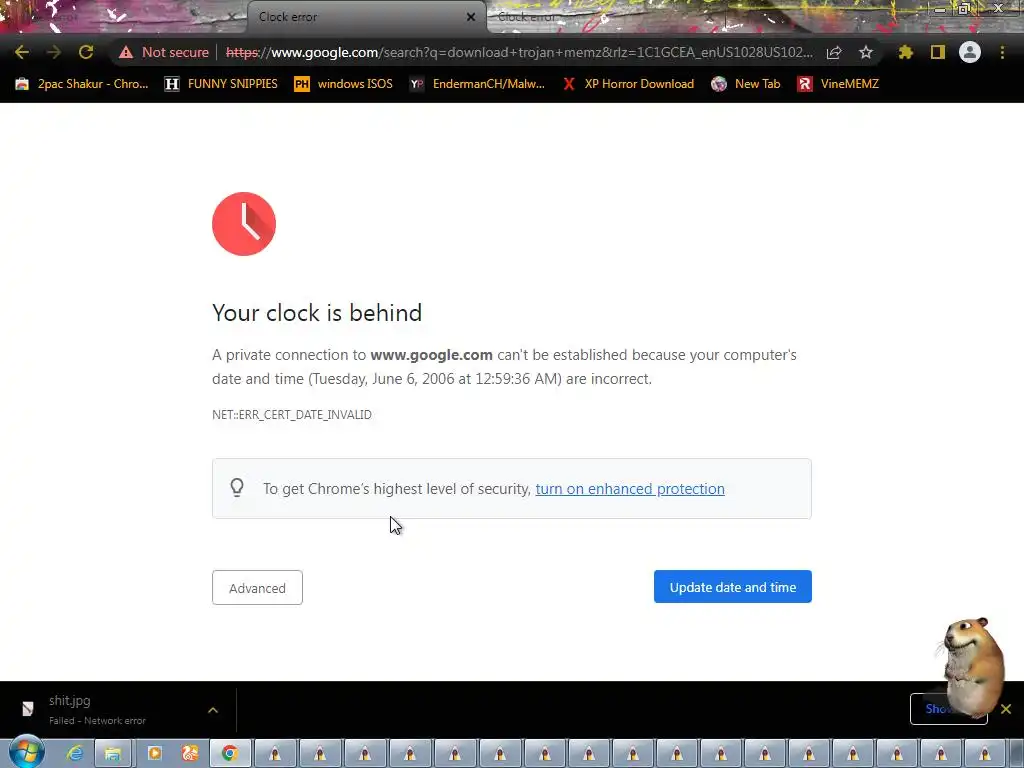Open the VineMEMZ bookmark
Image resolution: width=1024 pixels, height=768 pixels.
pos(838,84)
